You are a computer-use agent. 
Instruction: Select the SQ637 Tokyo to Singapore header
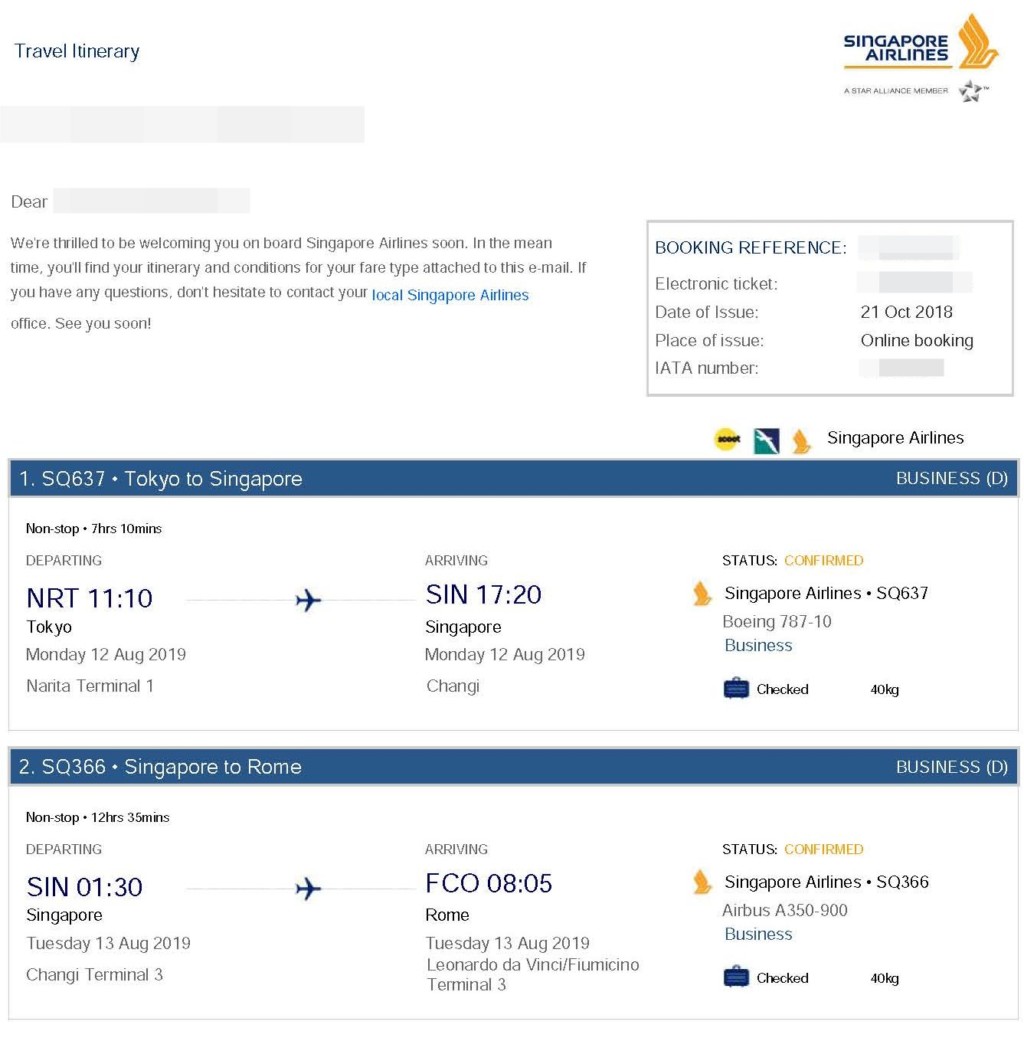click(161, 479)
